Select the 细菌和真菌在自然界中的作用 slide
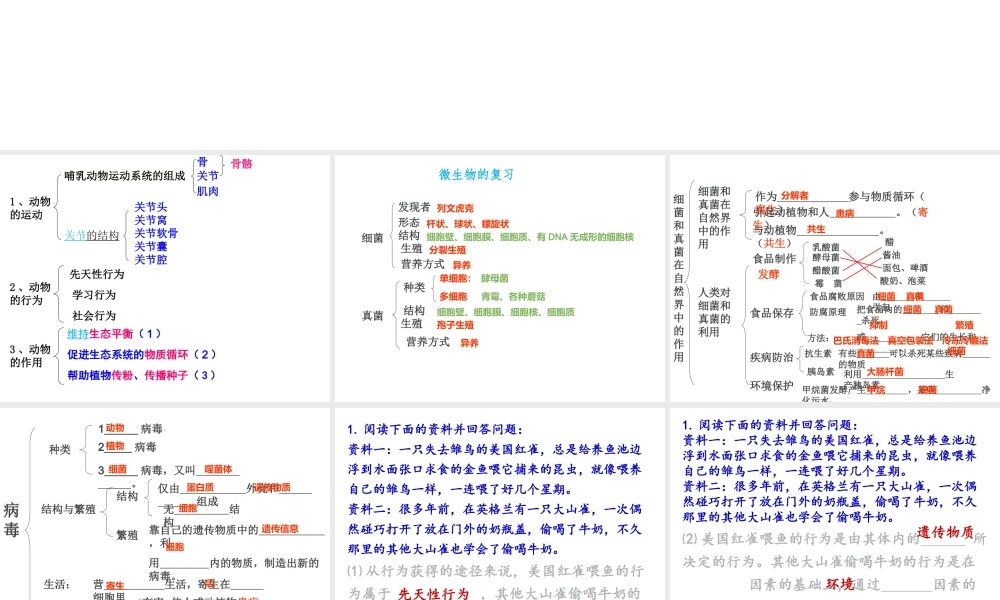 click(x=834, y=269)
